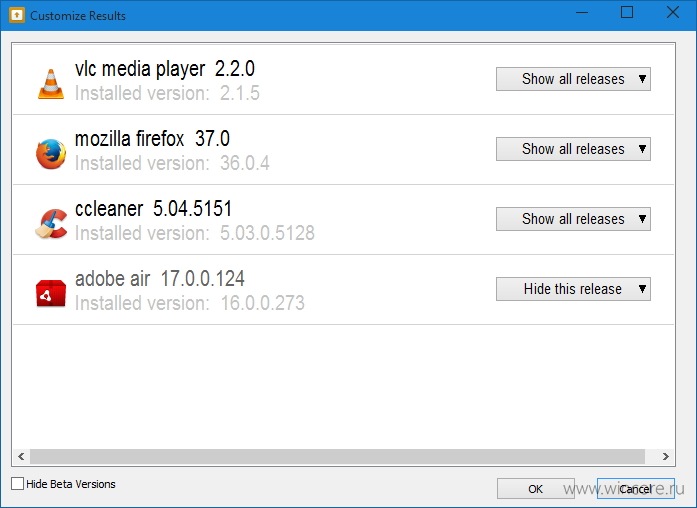
Task: Click Installed version: 2.1.5 text
Action: pyautogui.click(x=167, y=93)
